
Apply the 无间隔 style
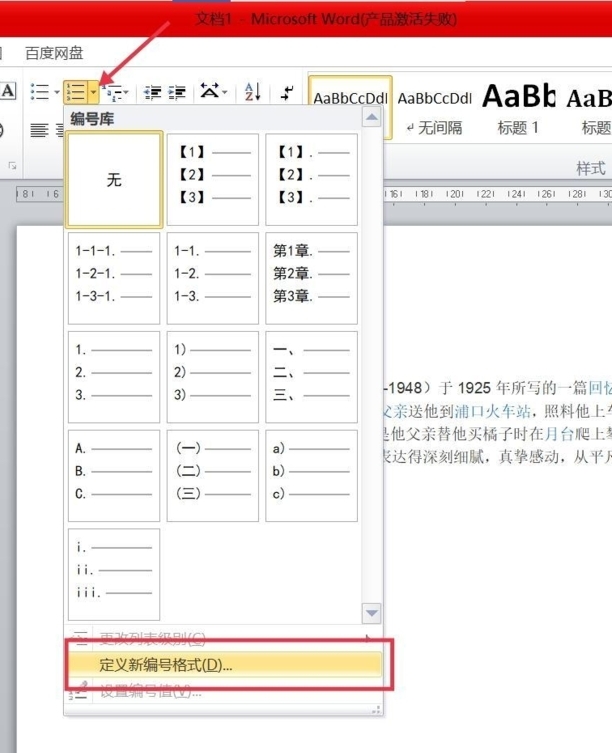pos(434,109)
